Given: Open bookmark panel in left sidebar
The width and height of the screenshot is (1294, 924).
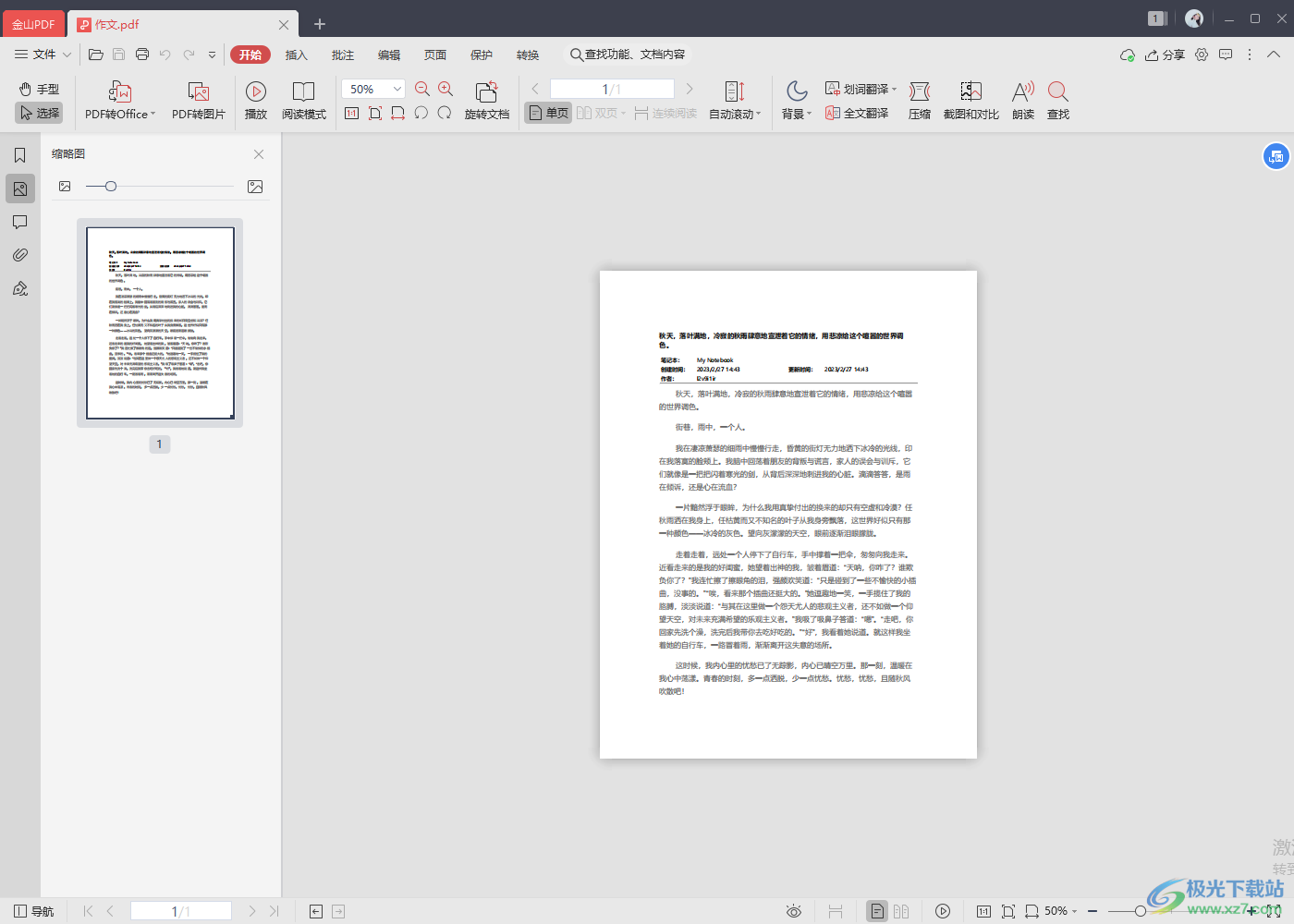Looking at the screenshot, I should point(20,155).
